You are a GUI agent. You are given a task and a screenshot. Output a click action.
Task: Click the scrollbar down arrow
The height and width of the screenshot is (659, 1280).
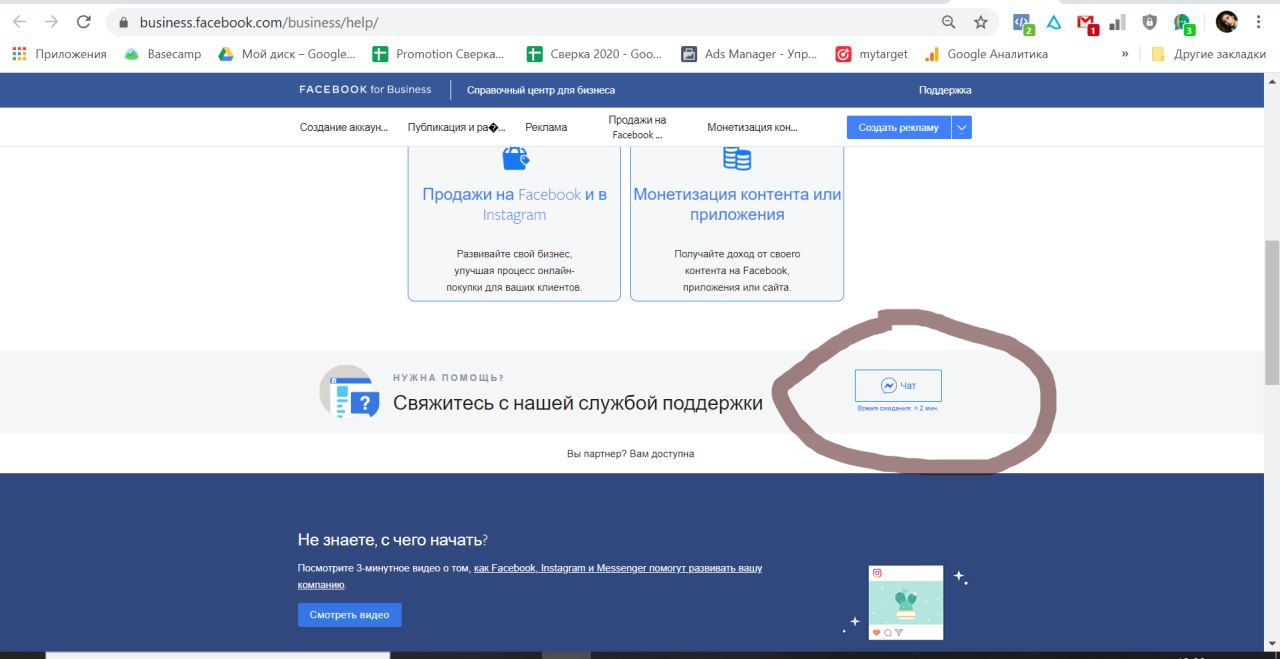pos(1272,643)
